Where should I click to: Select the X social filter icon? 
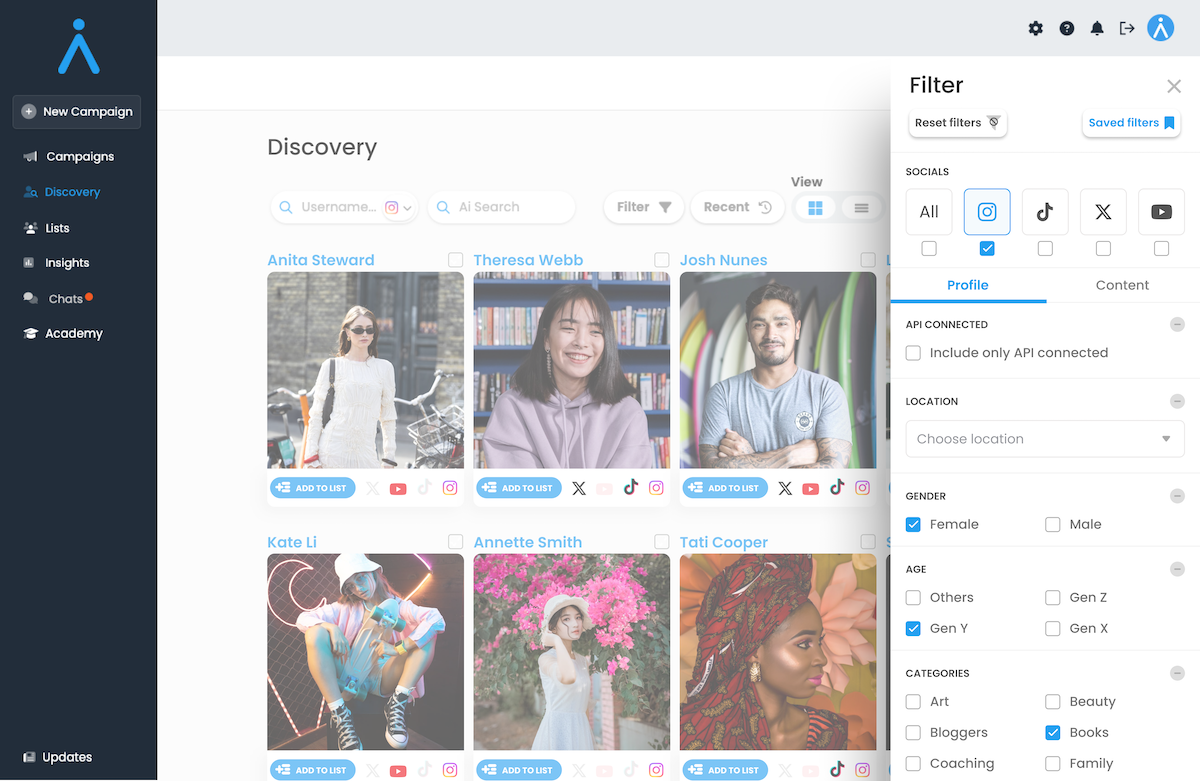point(1103,212)
